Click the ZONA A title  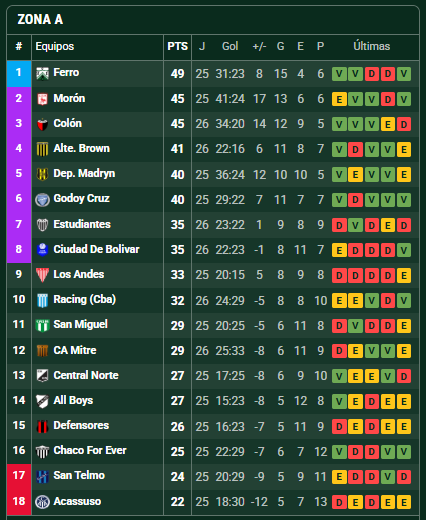click(x=40, y=20)
